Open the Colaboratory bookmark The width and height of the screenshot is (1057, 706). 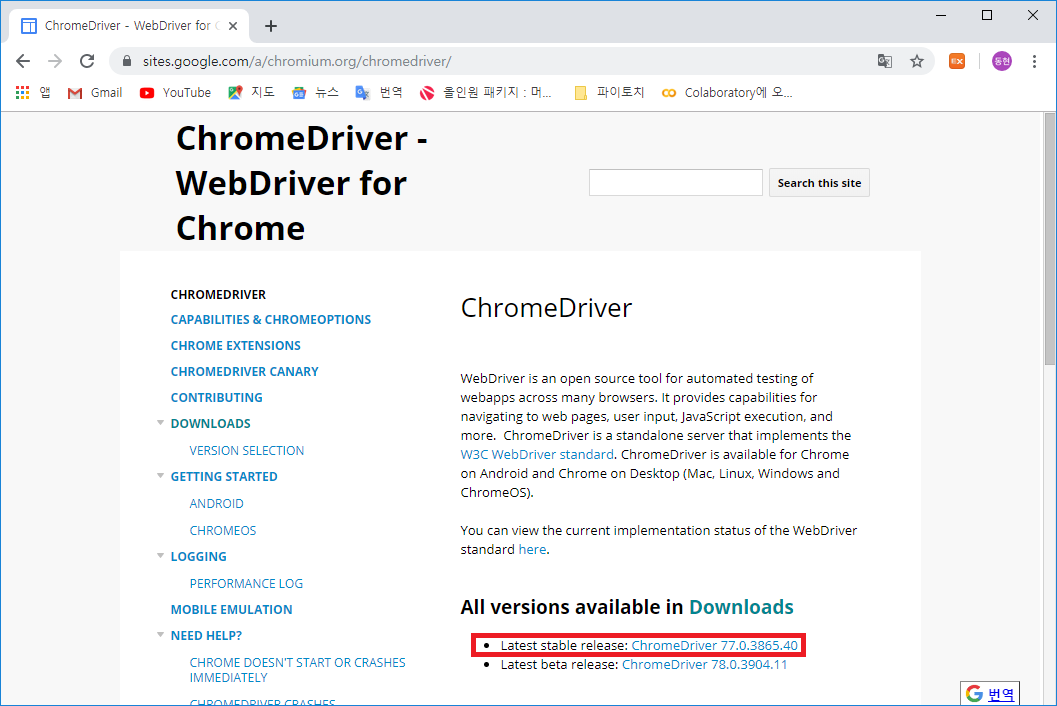point(727,92)
